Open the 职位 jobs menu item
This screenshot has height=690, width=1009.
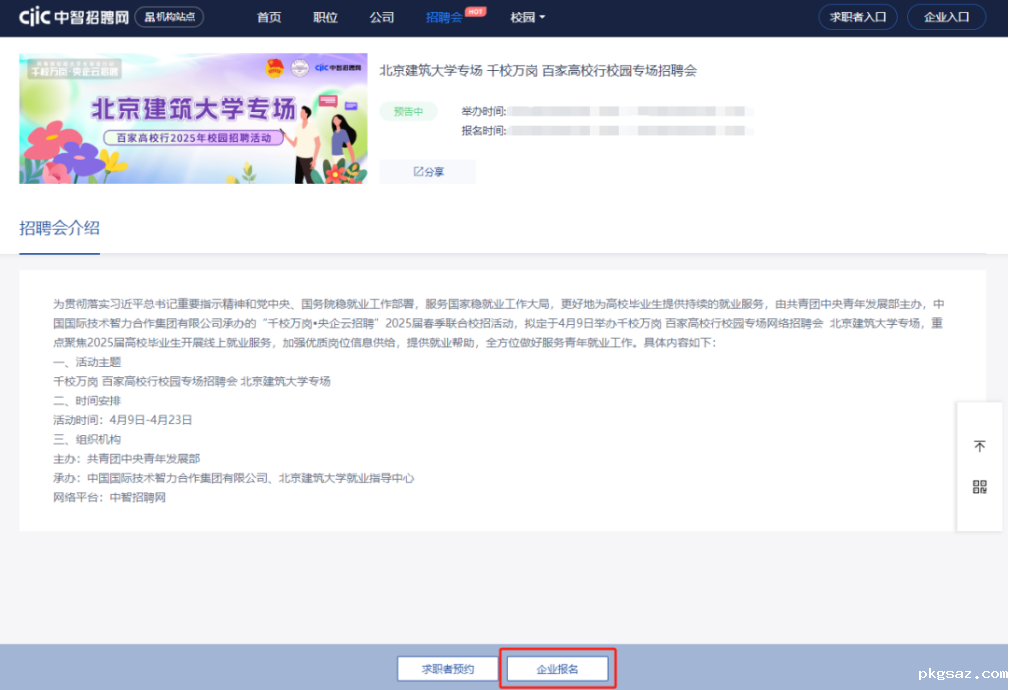point(325,18)
